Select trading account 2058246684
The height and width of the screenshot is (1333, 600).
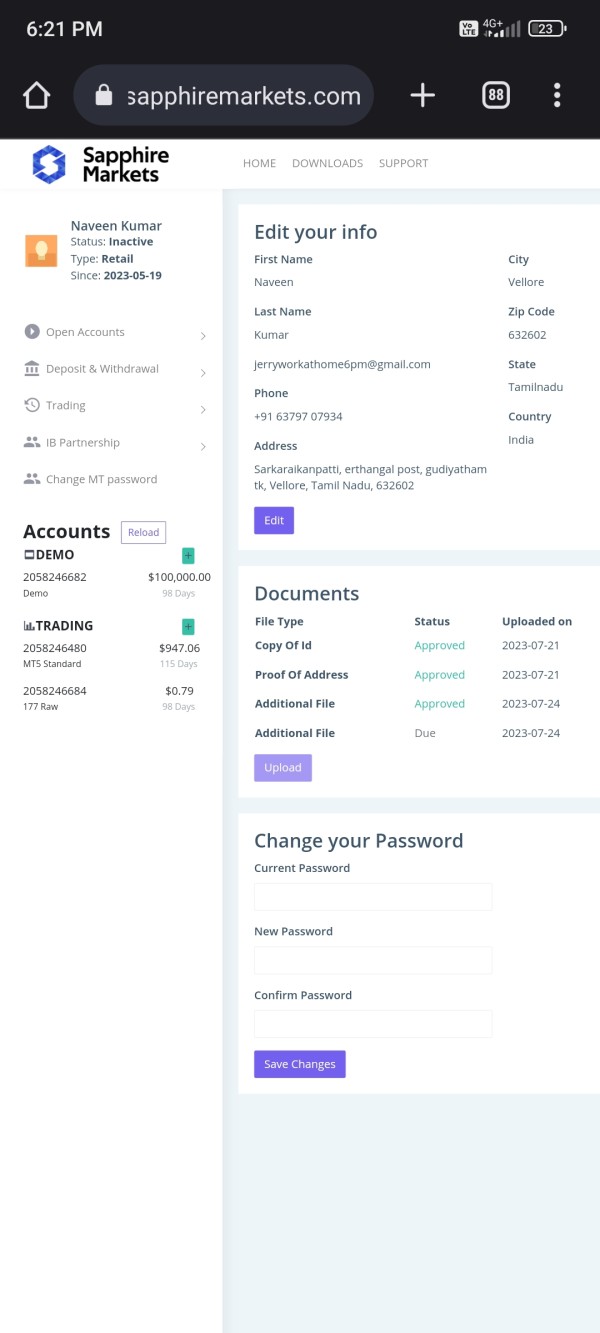click(x=55, y=691)
